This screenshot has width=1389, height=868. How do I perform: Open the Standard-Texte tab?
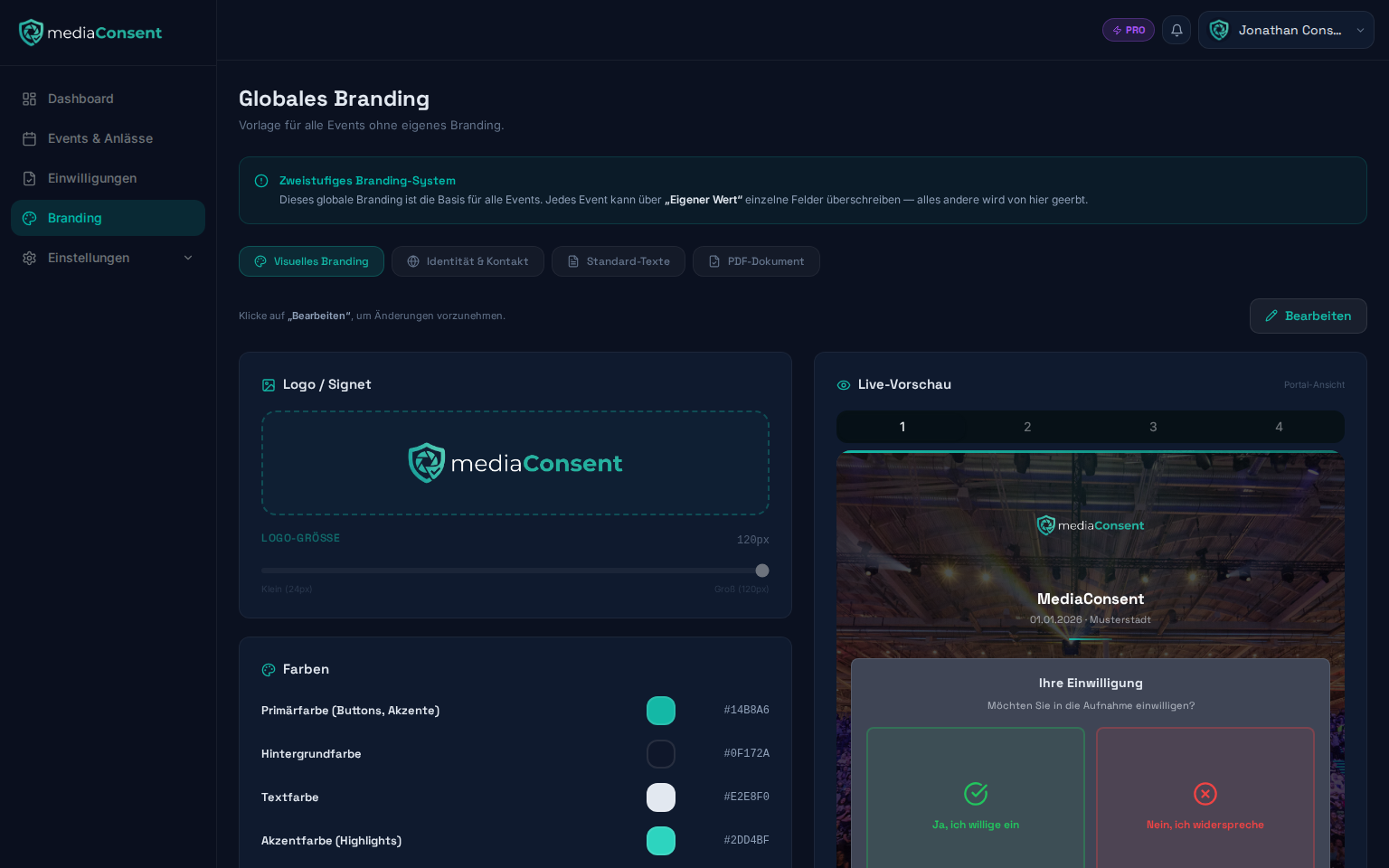[x=619, y=261]
